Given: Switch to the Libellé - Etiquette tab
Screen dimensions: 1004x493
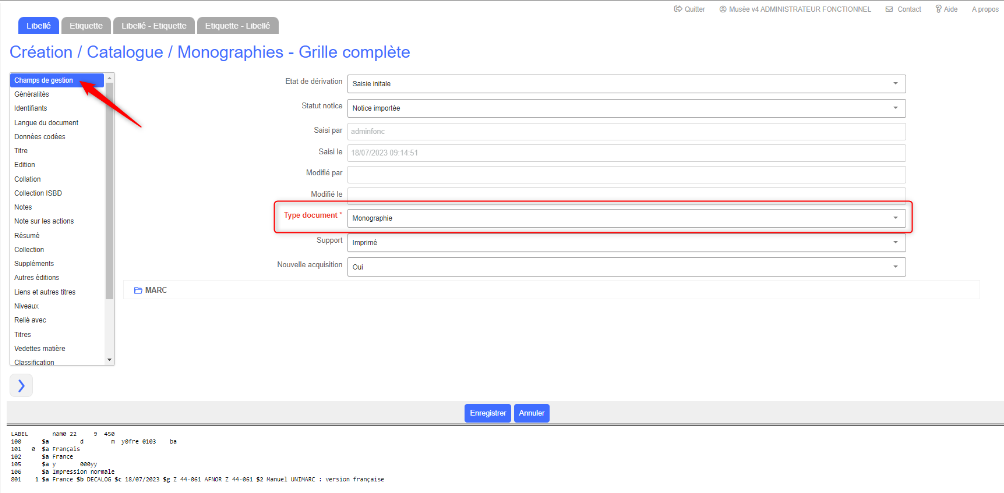Looking at the screenshot, I should point(153,25).
